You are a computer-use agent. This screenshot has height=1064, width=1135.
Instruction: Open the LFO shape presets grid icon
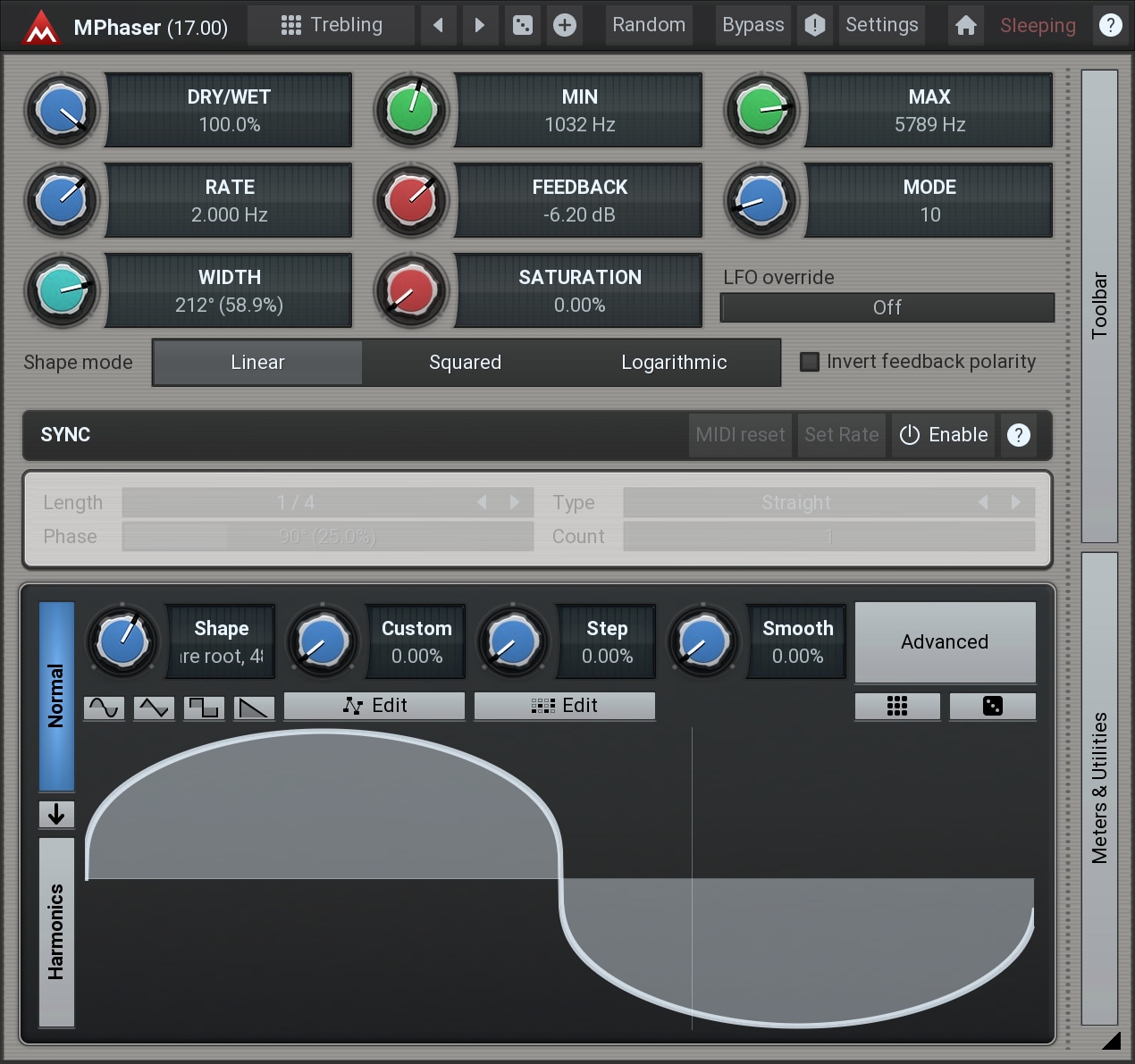pos(897,706)
